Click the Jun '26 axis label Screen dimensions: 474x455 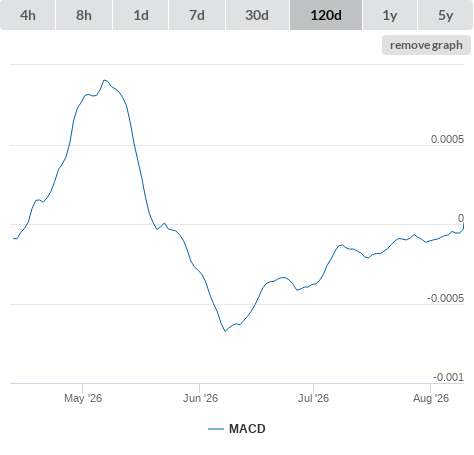[x=200, y=398]
